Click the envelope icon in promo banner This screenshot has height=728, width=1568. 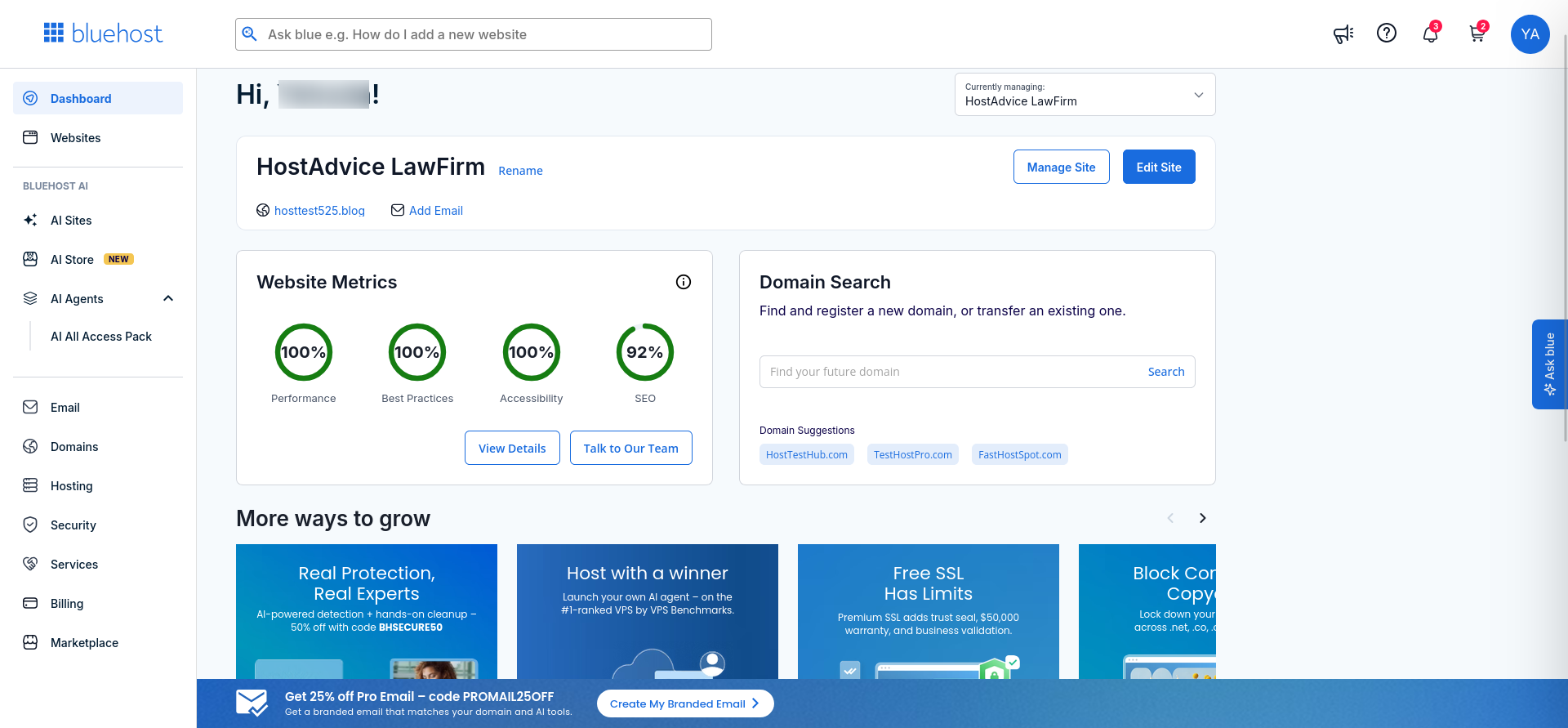pyautogui.click(x=252, y=703)
